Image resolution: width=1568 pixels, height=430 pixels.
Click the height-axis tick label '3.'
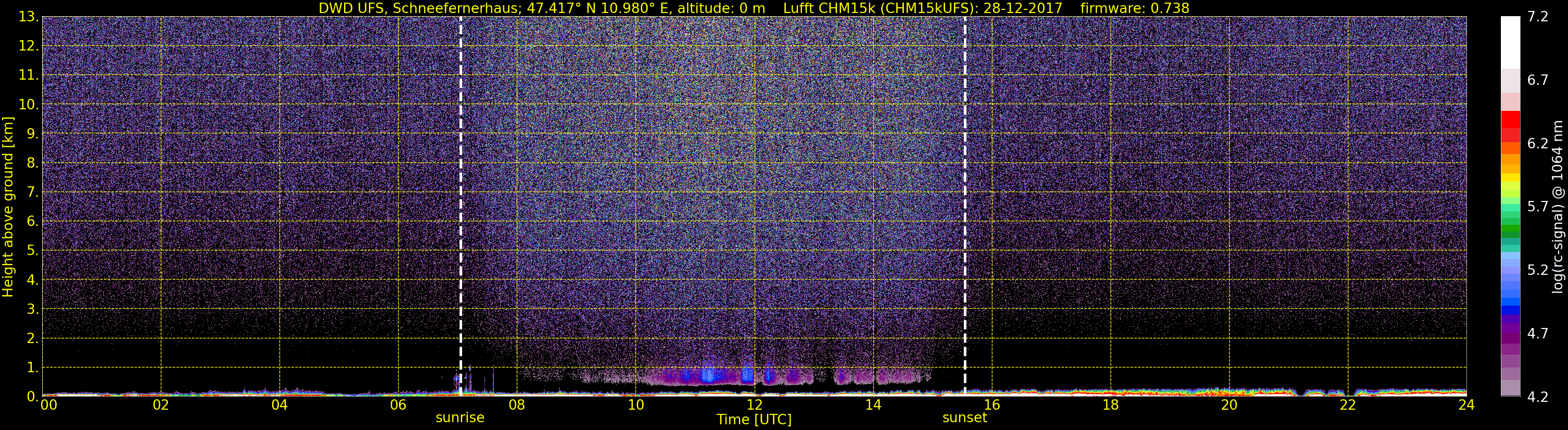click(32, 309)
